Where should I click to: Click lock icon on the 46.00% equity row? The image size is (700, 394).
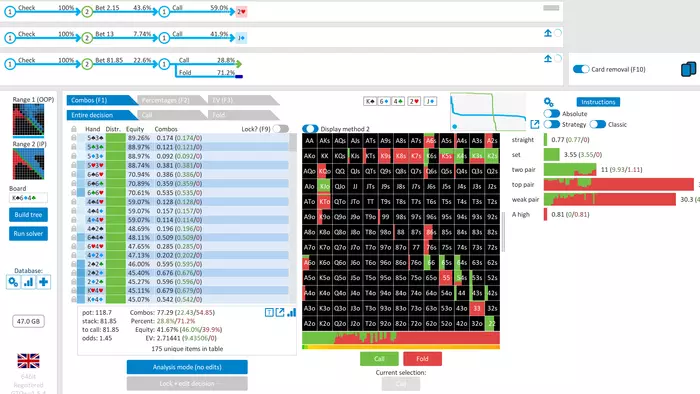(74, 264)
